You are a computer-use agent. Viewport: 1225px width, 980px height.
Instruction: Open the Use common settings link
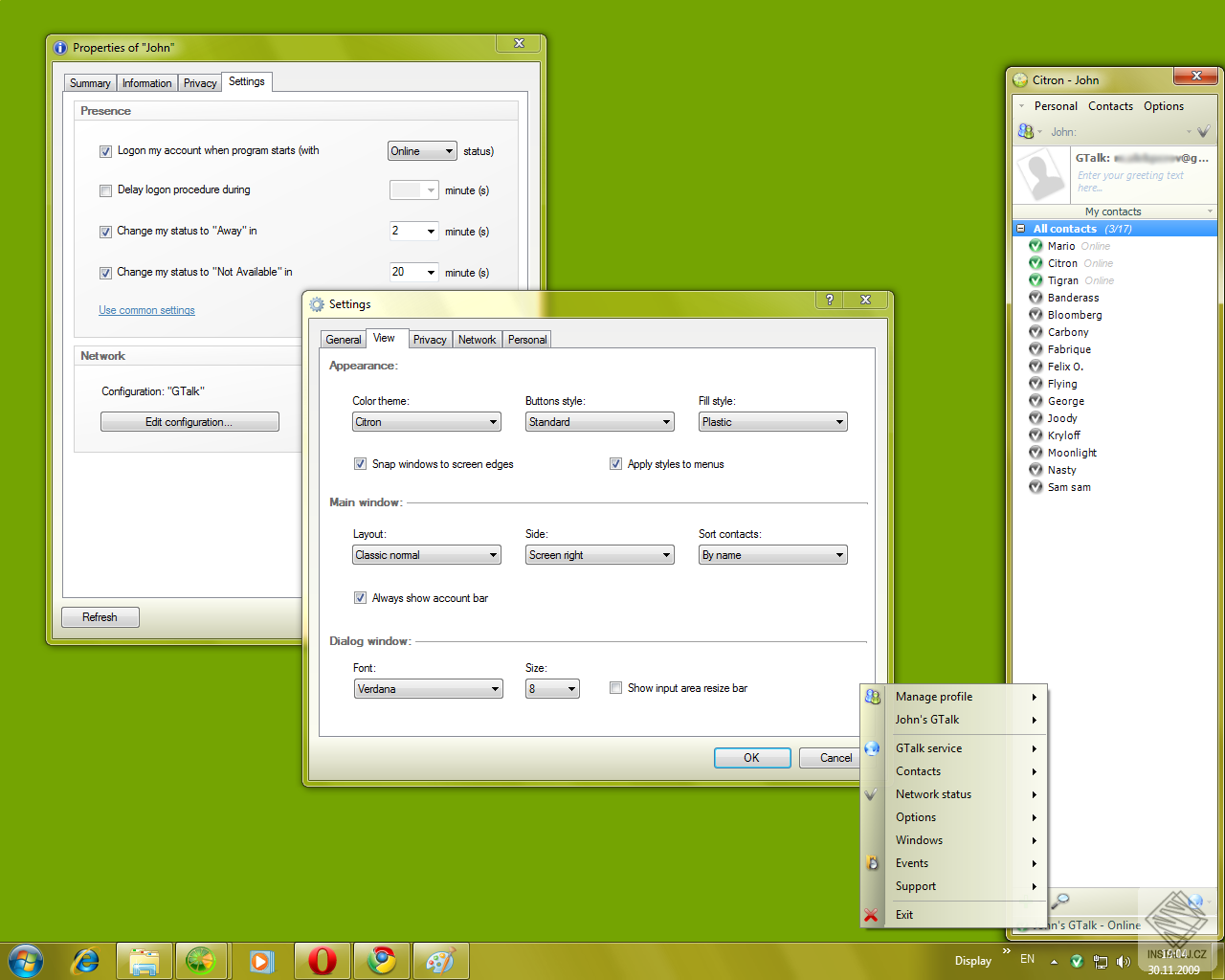tap(146, 309)
